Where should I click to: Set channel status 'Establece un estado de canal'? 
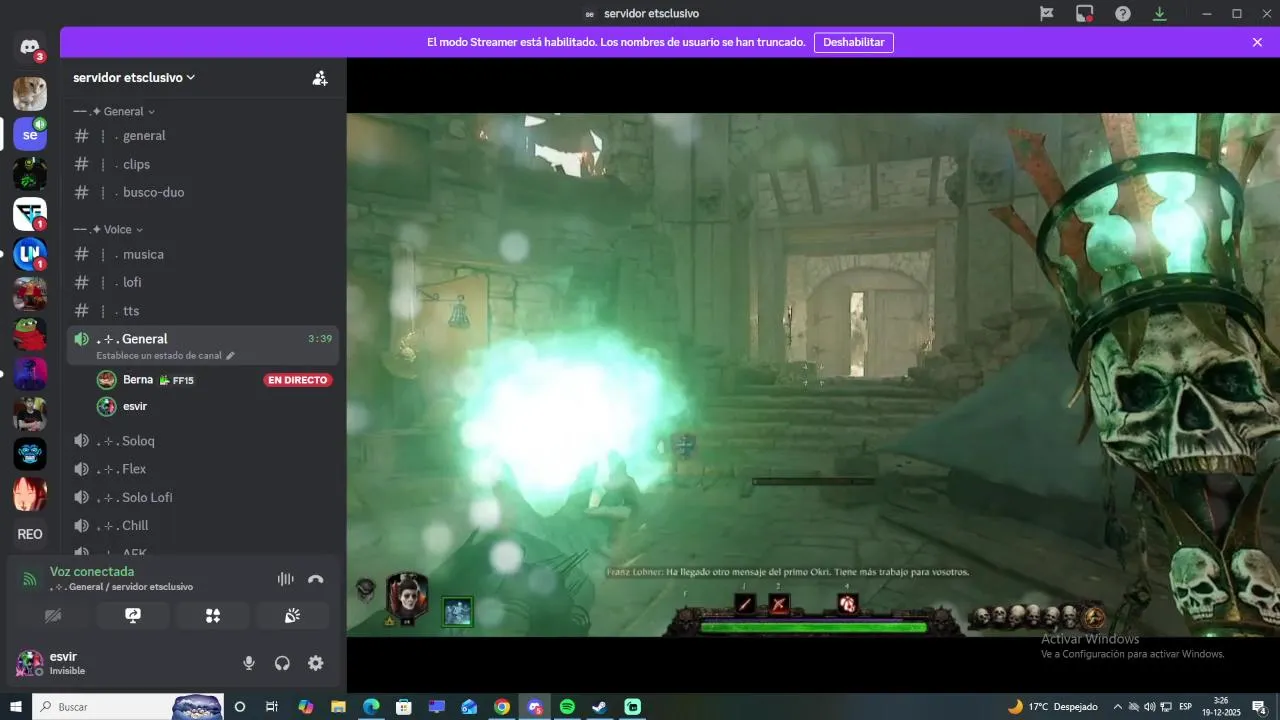coord(166,356)
